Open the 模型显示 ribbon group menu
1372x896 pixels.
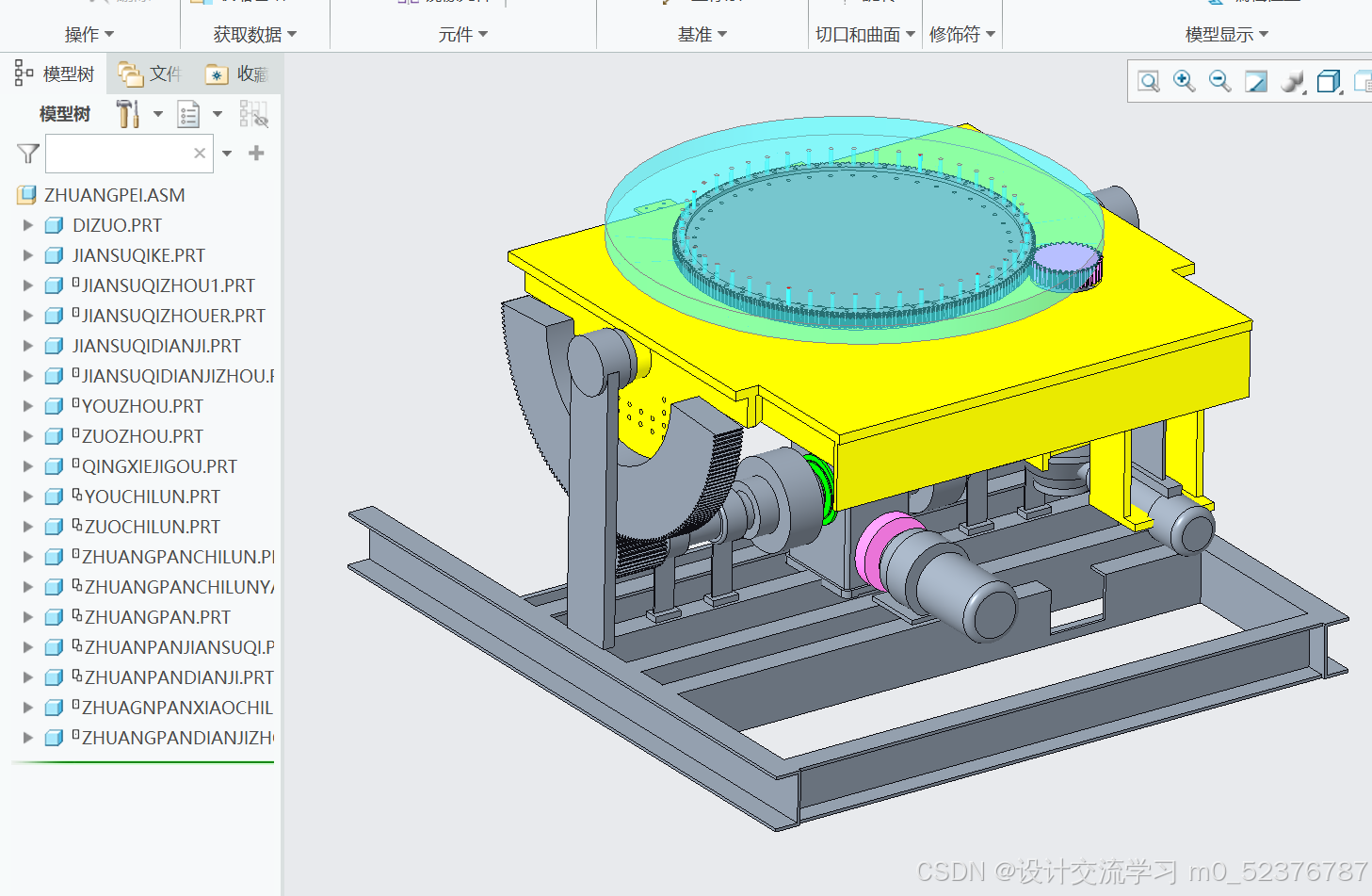[1227, 35]
